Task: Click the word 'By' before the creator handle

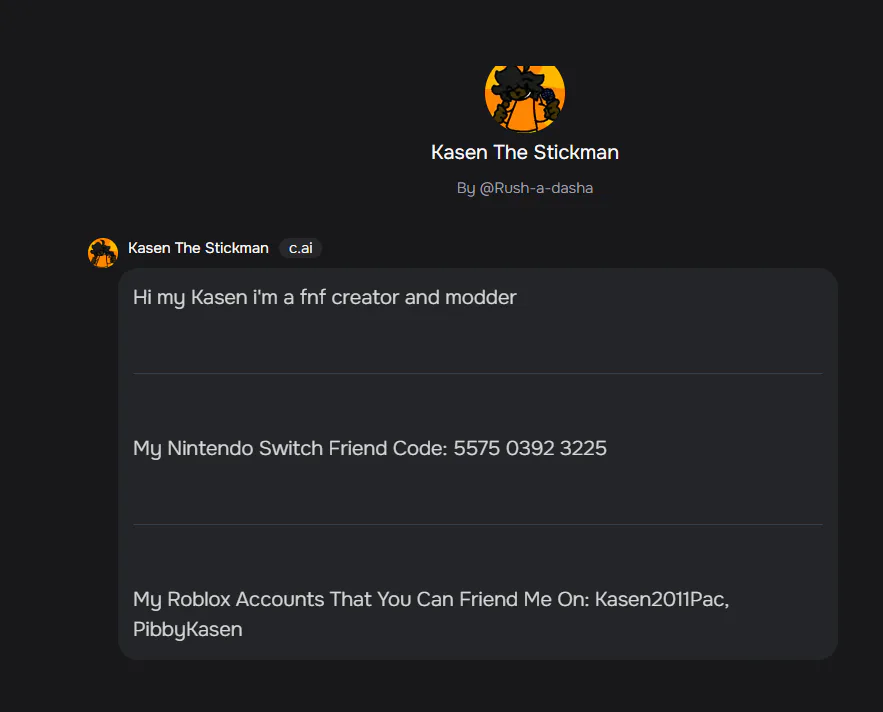Action: click(466, 188)
